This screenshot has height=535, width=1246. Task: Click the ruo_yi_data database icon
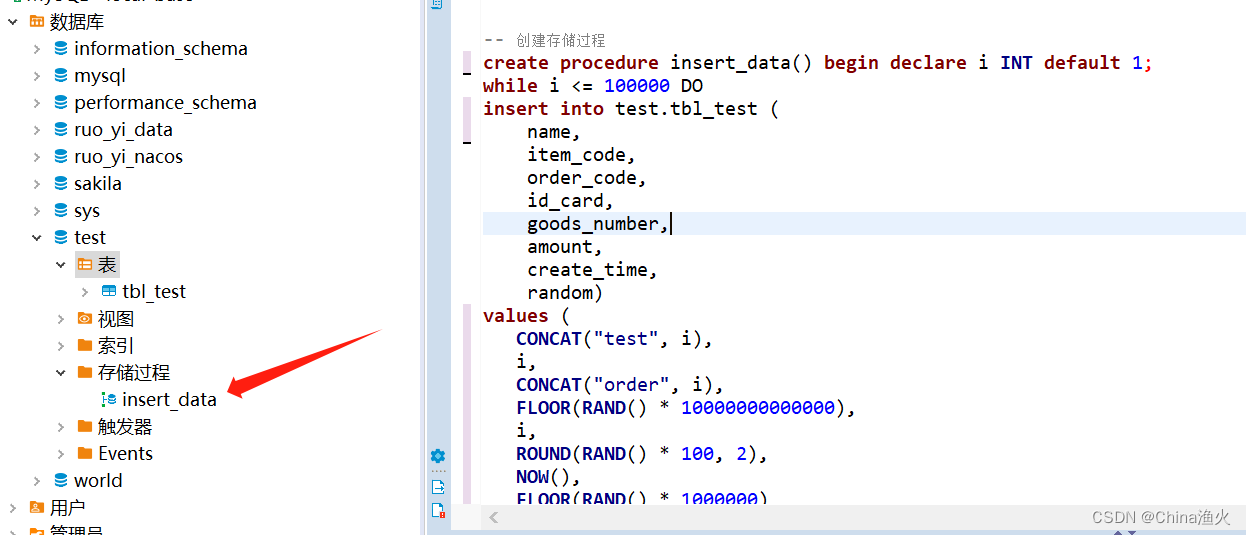click(x=61, y=129)
